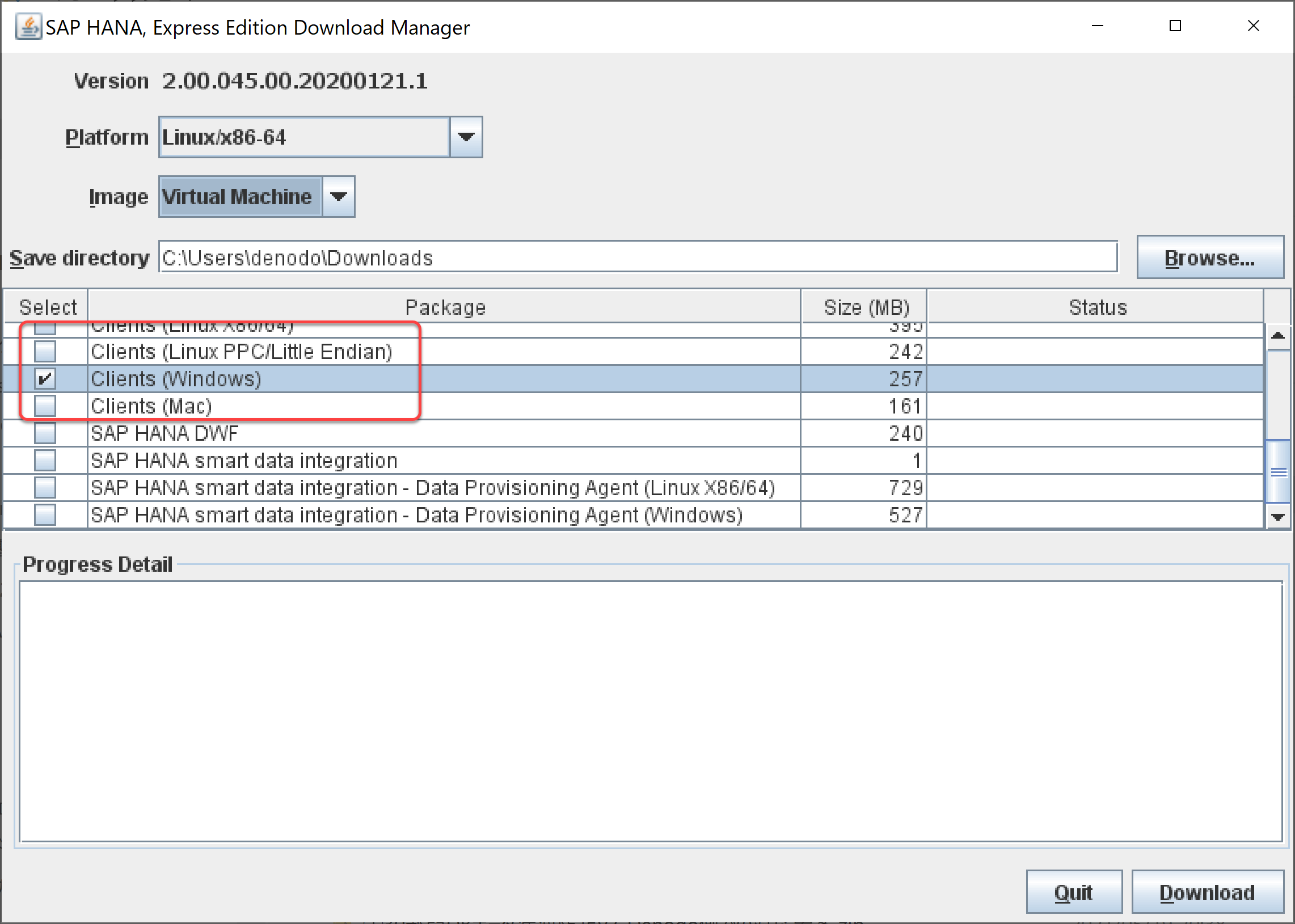This screenshot has width=1295, height=924.
Task: Open the Platform dropdown arrow
Action: (466, 137)
